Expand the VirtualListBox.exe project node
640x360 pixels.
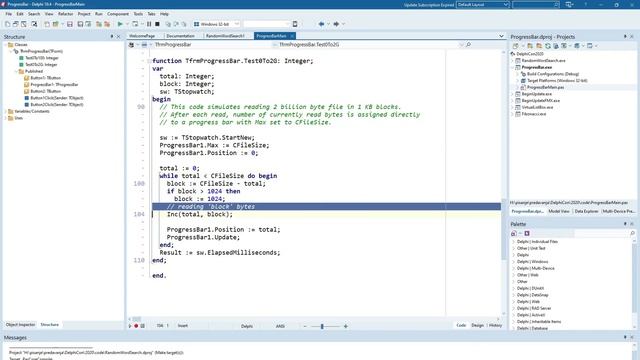tap(513, 107)
